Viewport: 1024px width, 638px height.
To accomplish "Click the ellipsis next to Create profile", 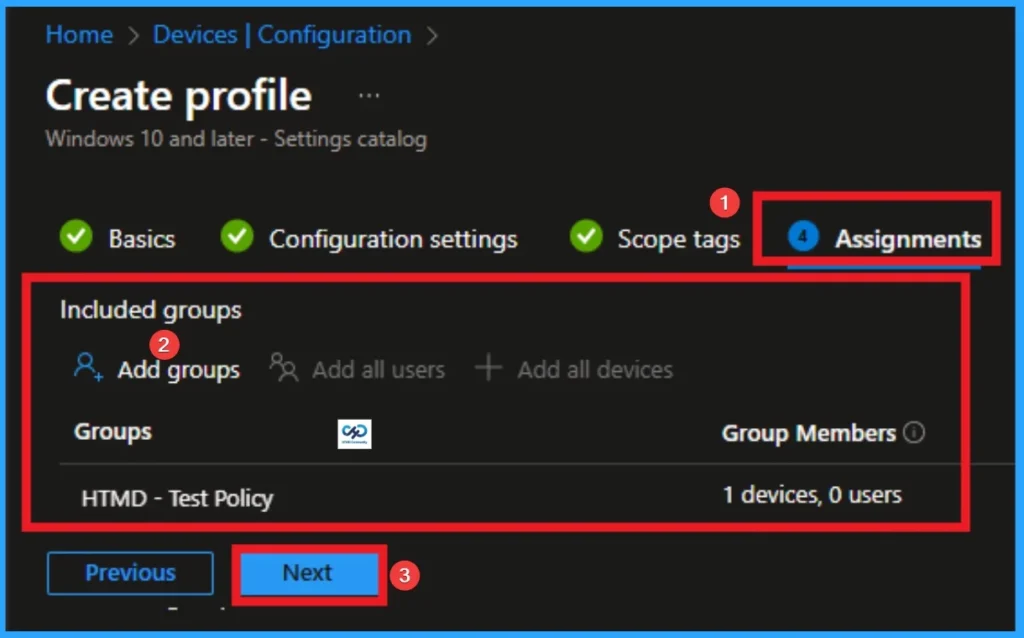I will (x=368, y=93).
